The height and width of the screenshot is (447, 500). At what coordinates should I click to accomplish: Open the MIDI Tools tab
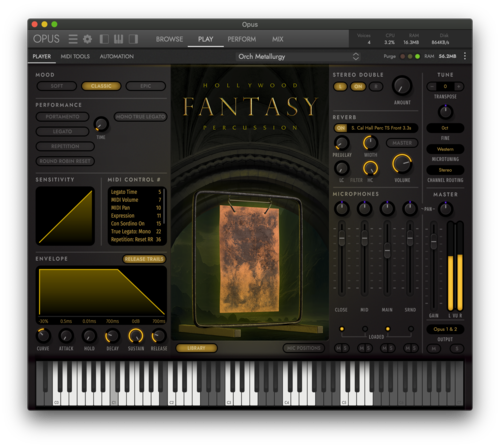coord(75,56)
